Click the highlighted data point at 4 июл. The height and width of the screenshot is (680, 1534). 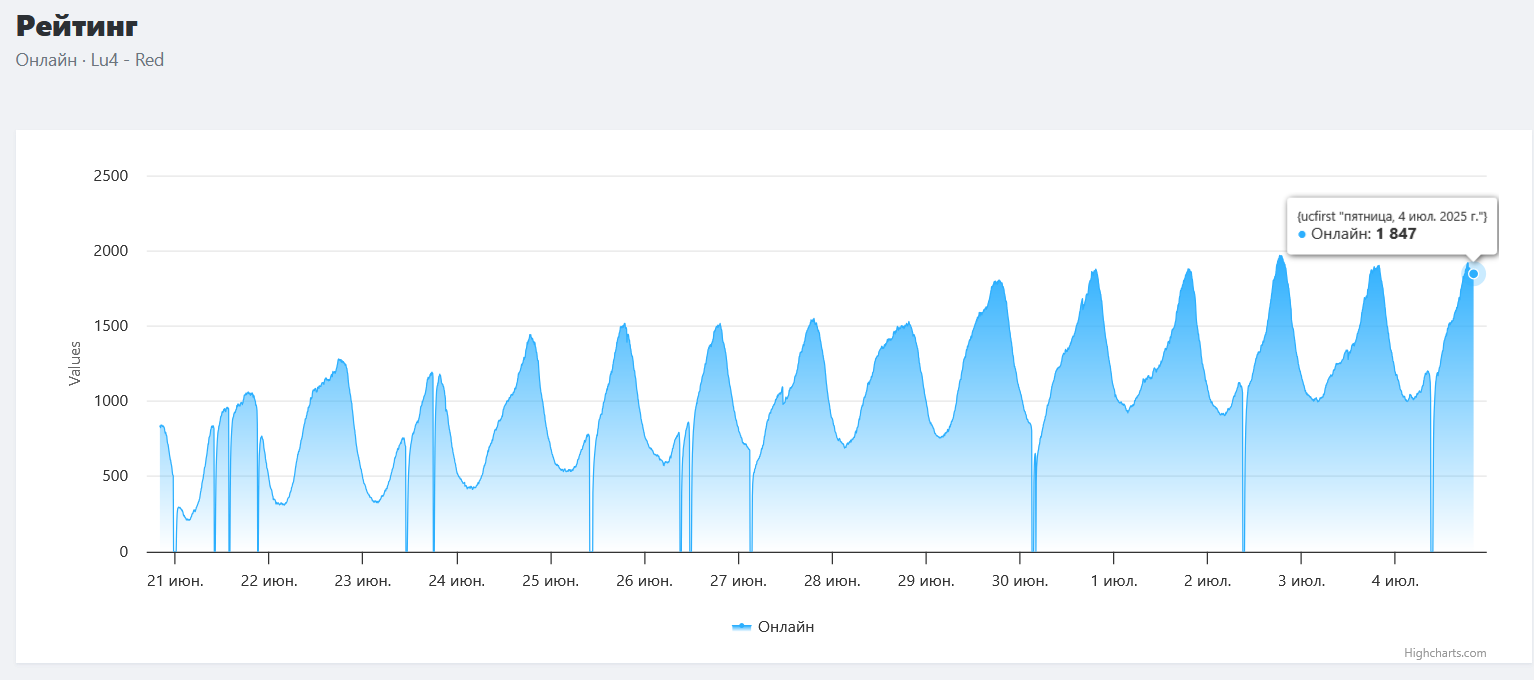(x=1473, y=274)
